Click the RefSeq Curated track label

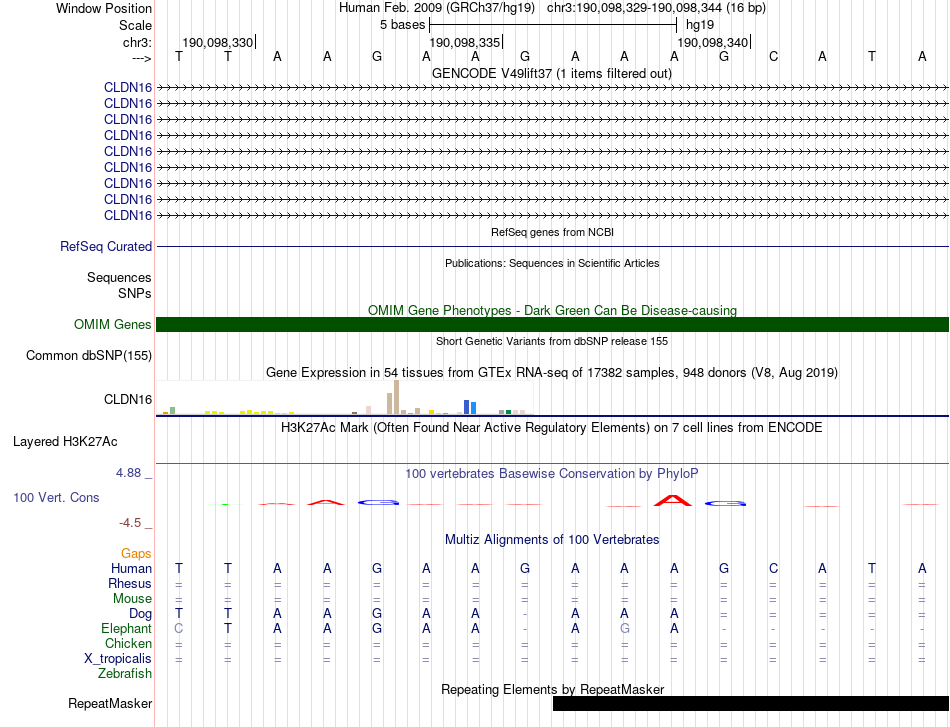[x=106, y=247]
